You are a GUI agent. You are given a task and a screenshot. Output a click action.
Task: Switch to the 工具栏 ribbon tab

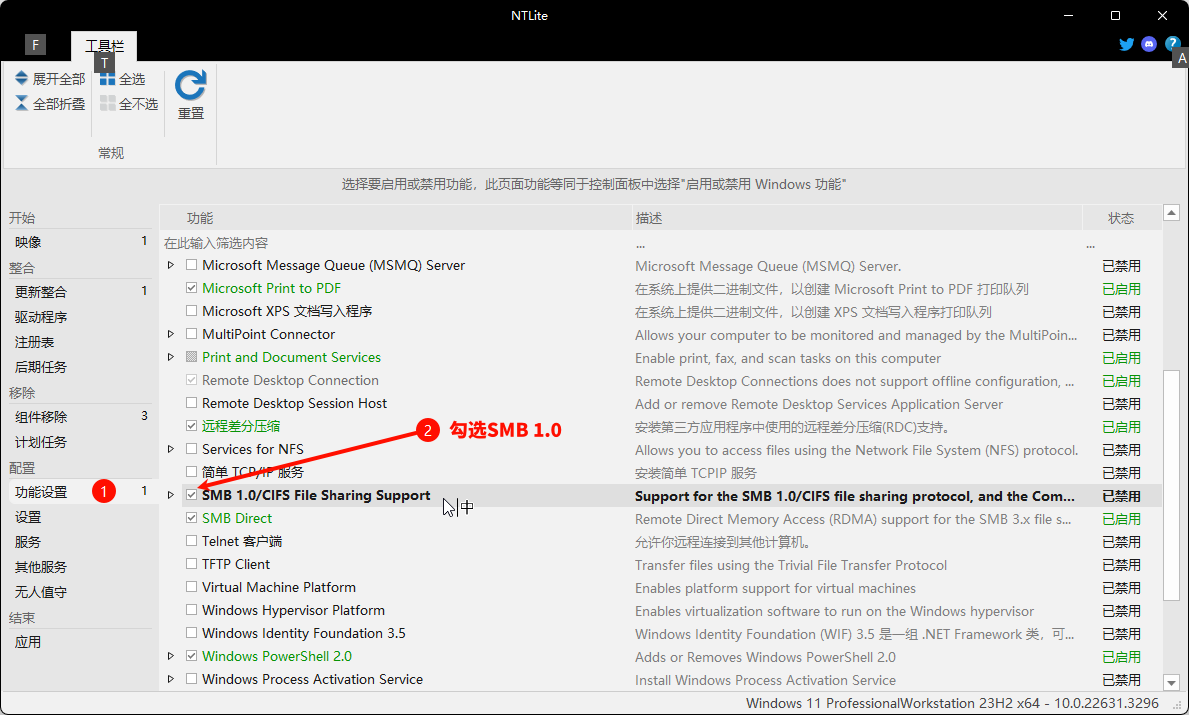tap(104, 46)
